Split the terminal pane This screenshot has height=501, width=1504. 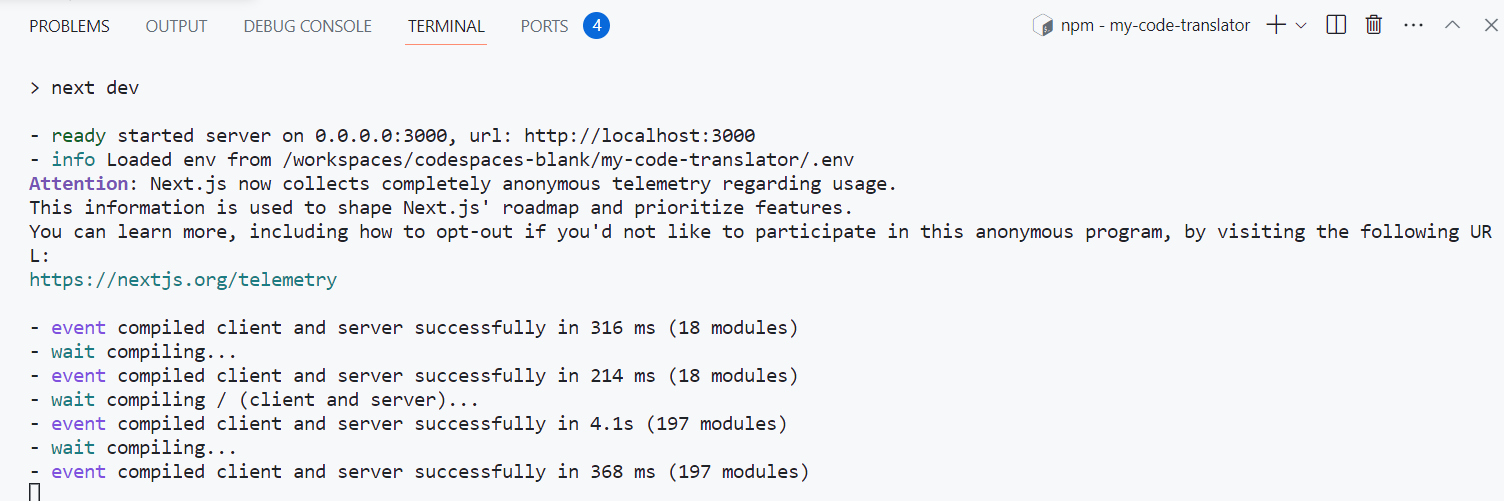coord(1336,26)
